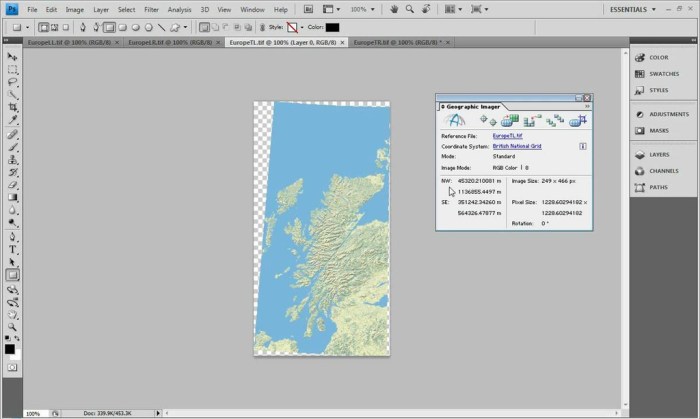Viewport: 700px width, 419px height.
Task: Open the Filter menu
Action: [151, 9]
